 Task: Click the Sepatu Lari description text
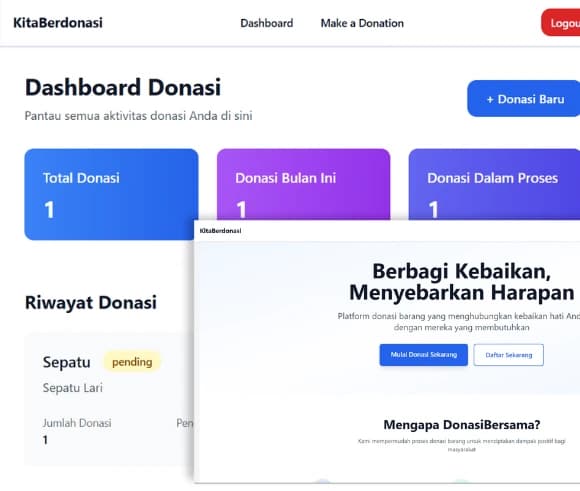pyautogui.click(x=73, y=388)
